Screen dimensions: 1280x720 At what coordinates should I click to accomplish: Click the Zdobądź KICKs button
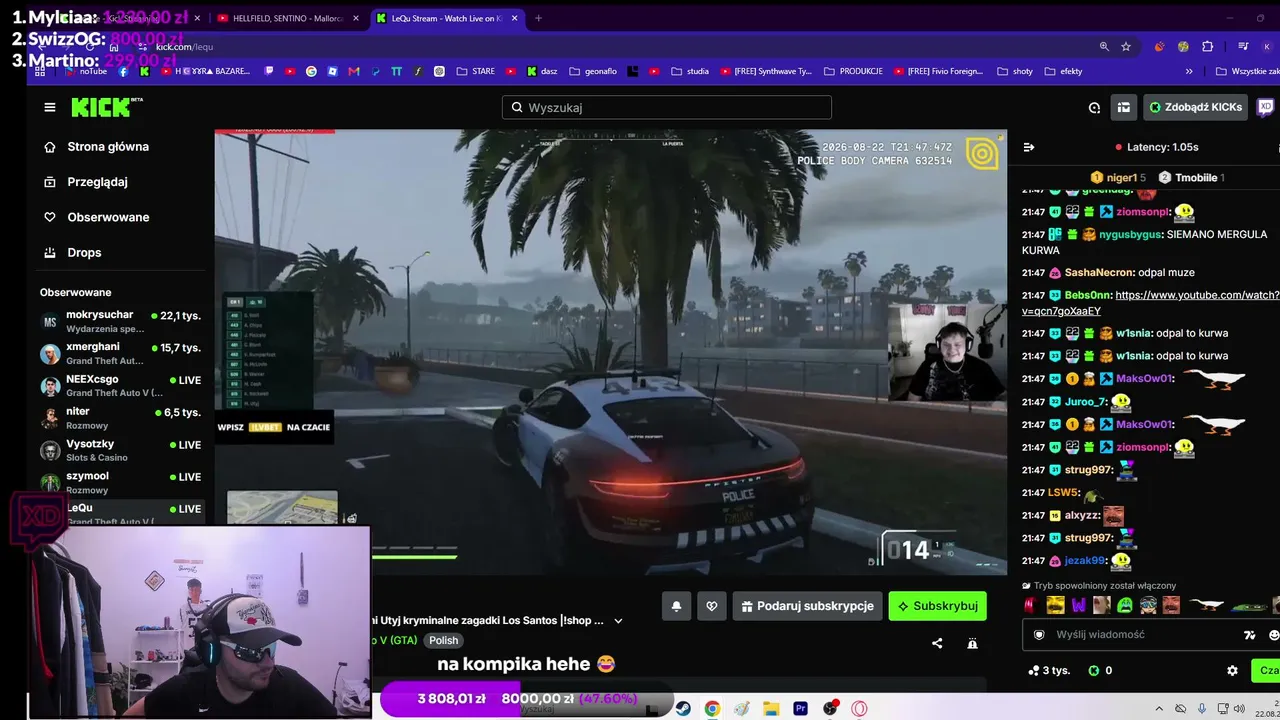point(1195,107)
